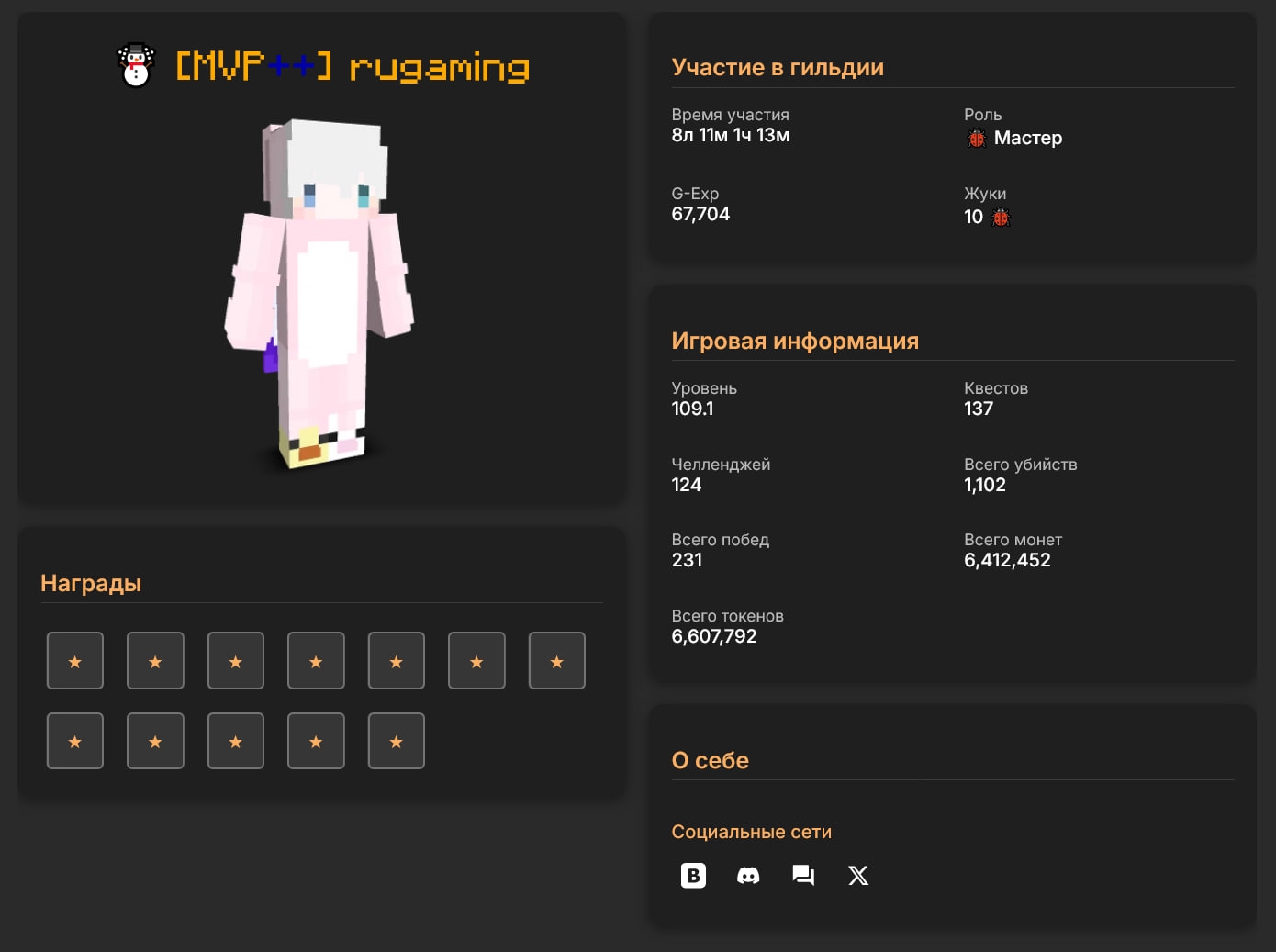Click the rugaming player name title
This screenshot has width=1276, height=952.
click(439, 67)
